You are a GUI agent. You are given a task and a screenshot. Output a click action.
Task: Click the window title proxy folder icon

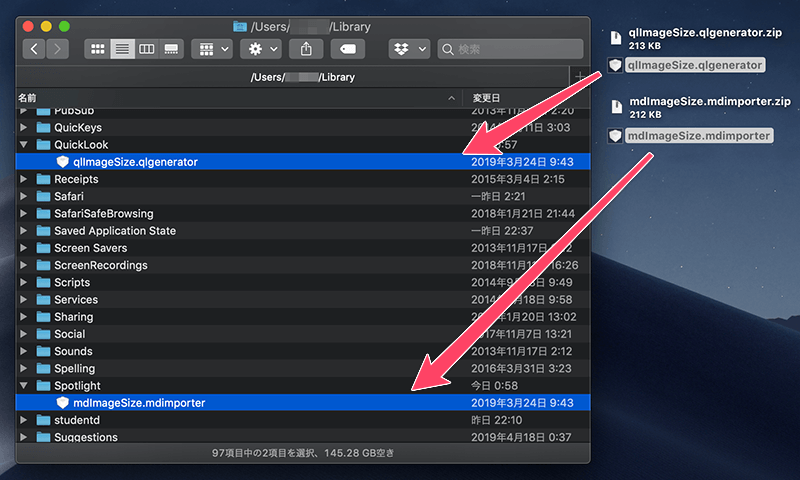tap(240, 27)
